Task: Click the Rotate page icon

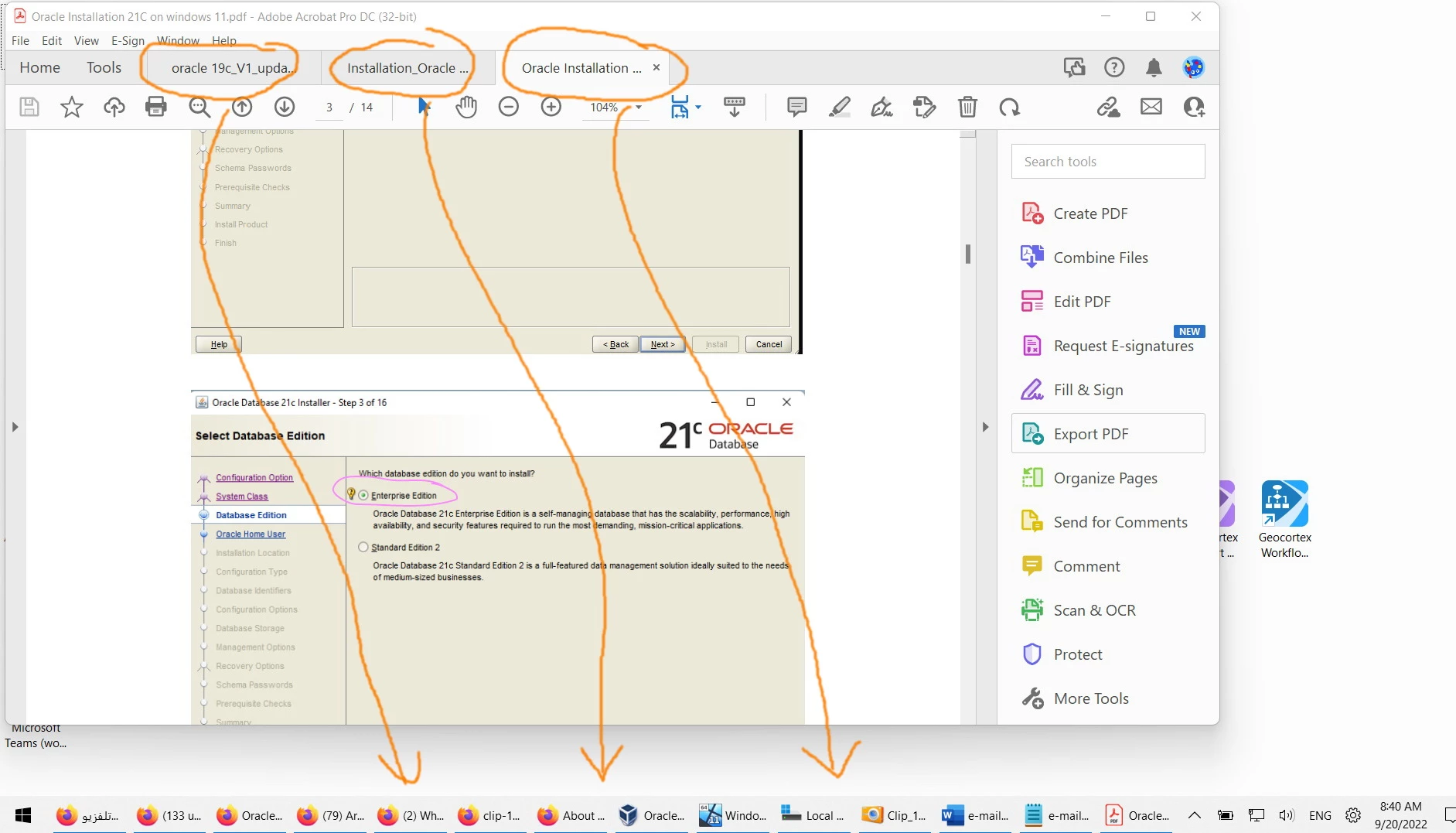Action: point(1010,107)
